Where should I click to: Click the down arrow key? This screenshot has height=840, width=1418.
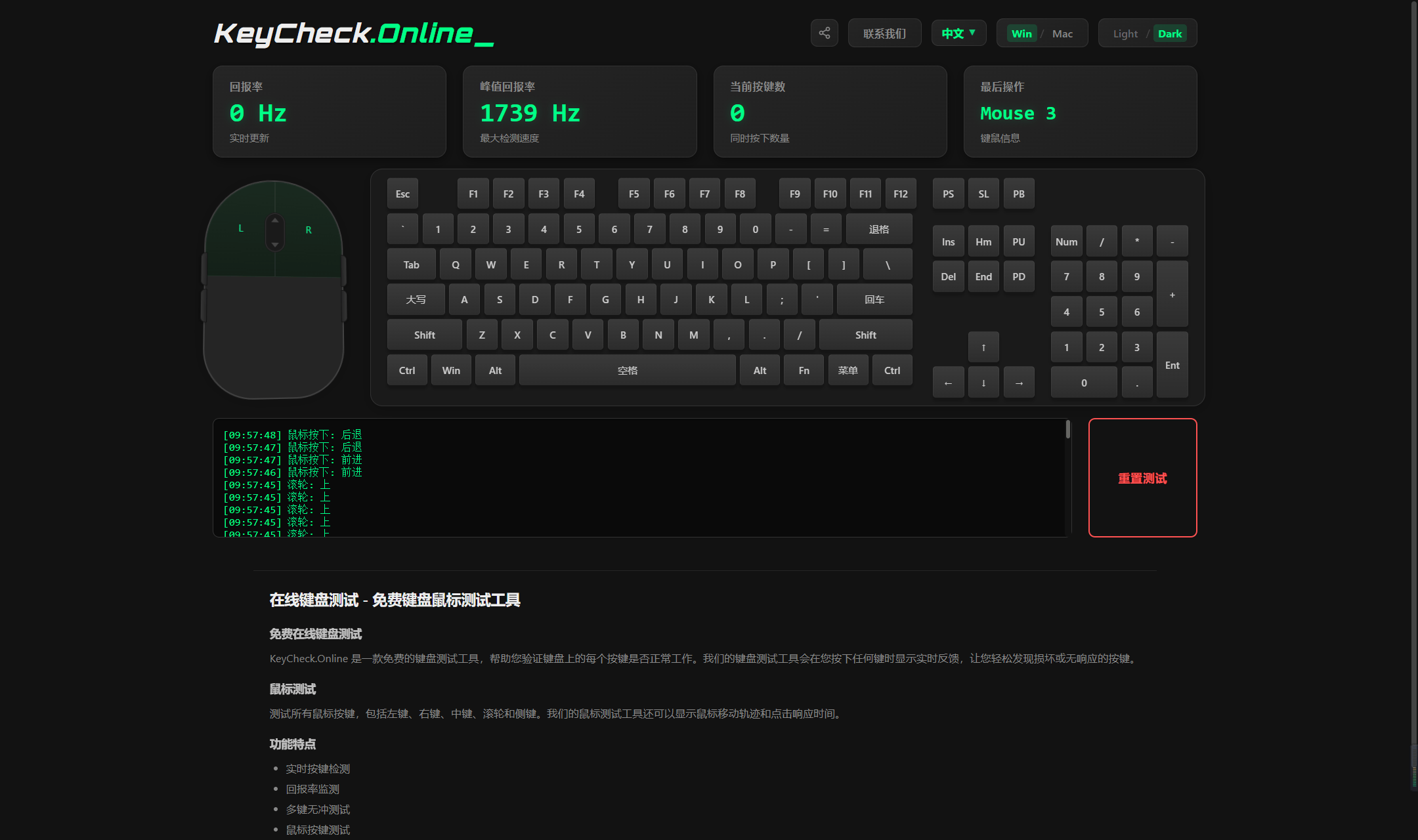click(983, 383)
